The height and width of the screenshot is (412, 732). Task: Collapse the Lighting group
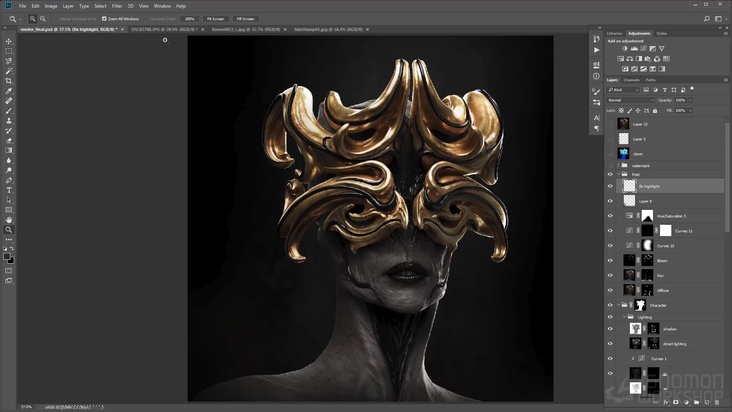pos(625,317)
